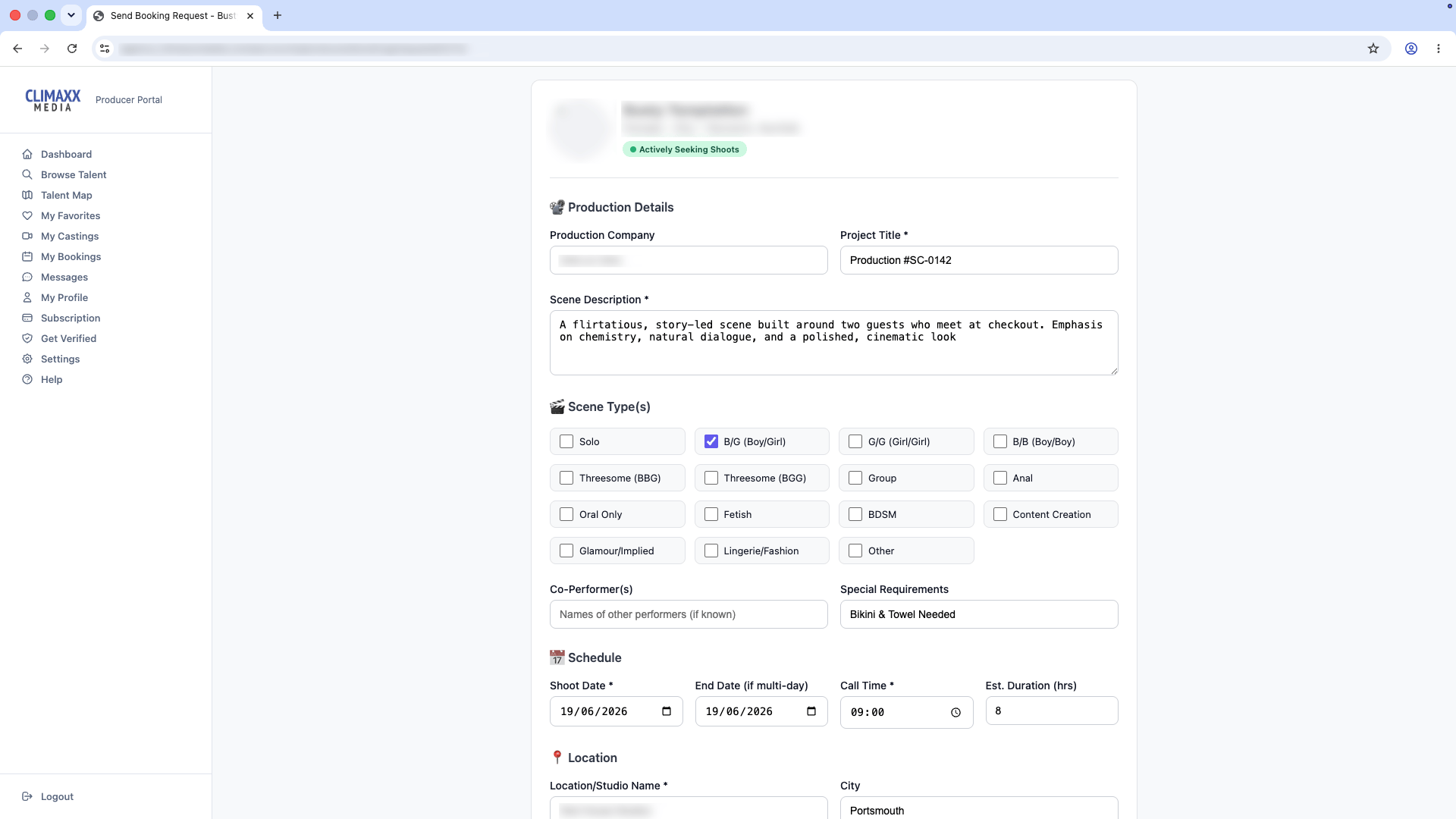Open the Dashboard home icon
The image size is (1456, 819).
(x=27, y=154)
